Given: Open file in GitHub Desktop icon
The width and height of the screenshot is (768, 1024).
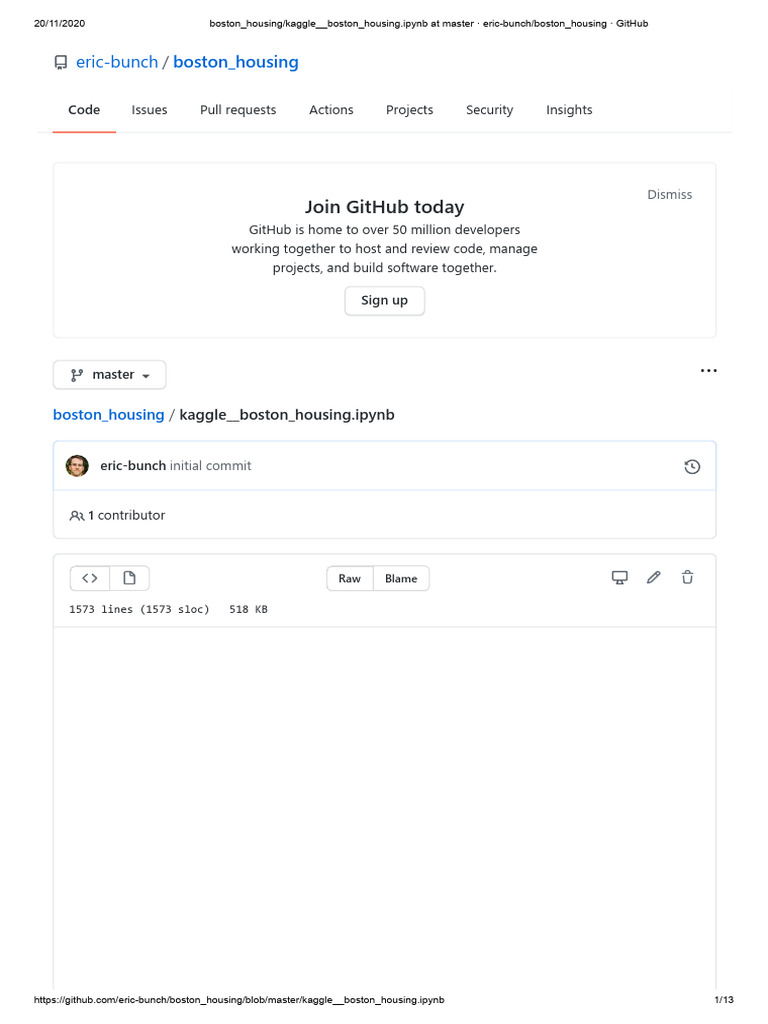Looking at the screenshot, I should [620, 577].
